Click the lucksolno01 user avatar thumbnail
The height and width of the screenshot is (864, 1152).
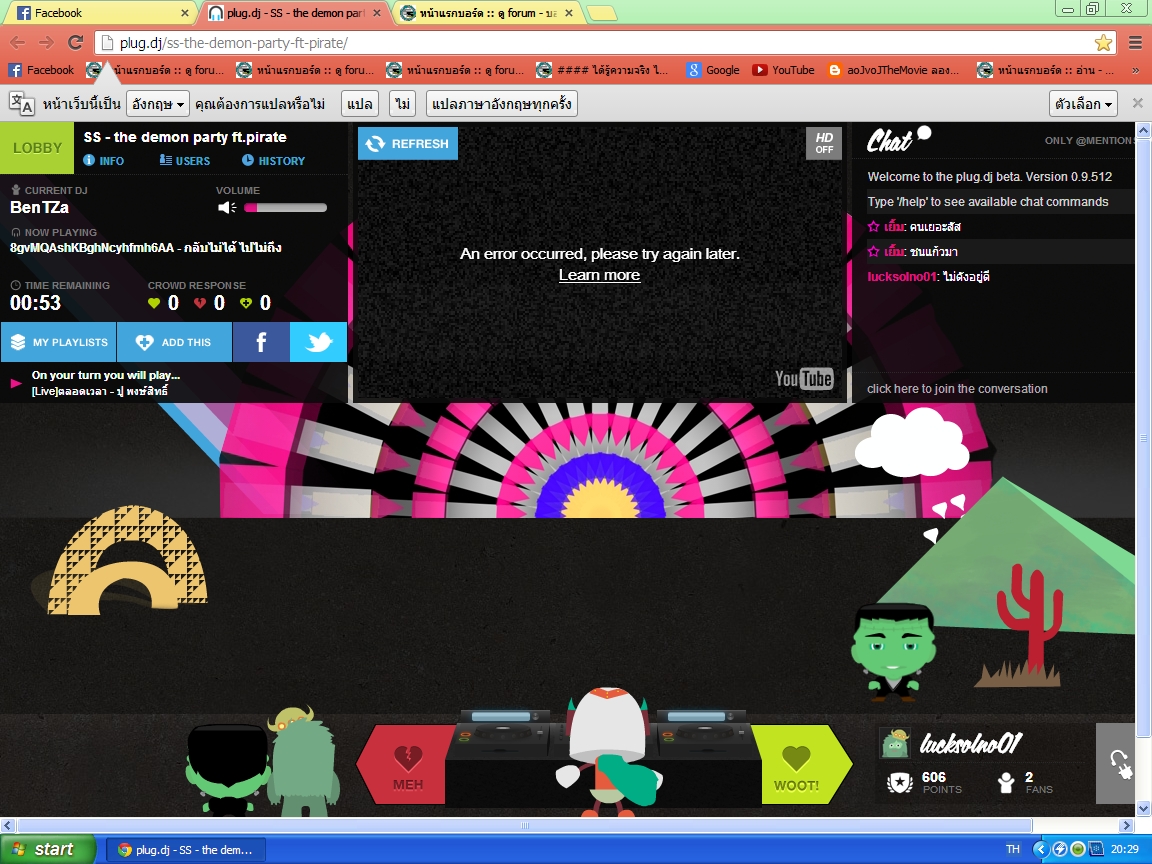pyautogui.click(x=896, y=744)
